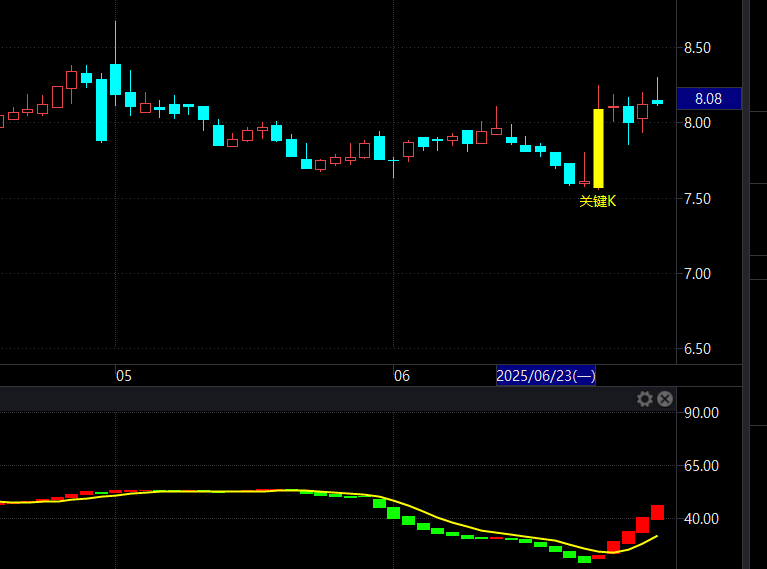
Task: Click the 8.00 price axis label
Action: [697, 123]
